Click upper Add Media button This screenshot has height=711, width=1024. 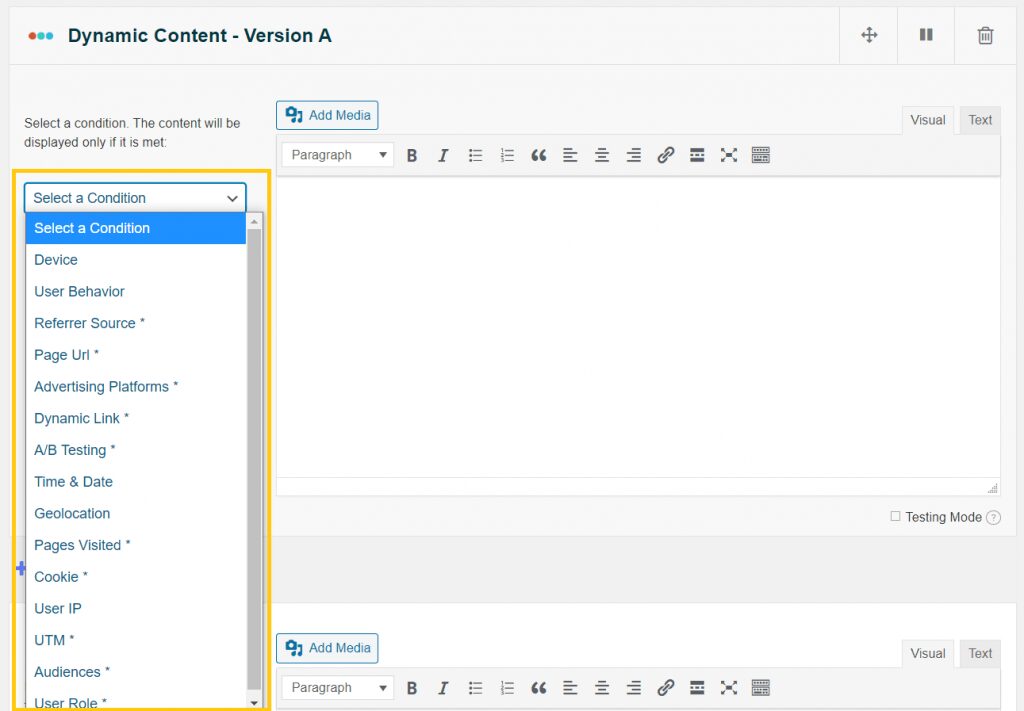(327, 116)
